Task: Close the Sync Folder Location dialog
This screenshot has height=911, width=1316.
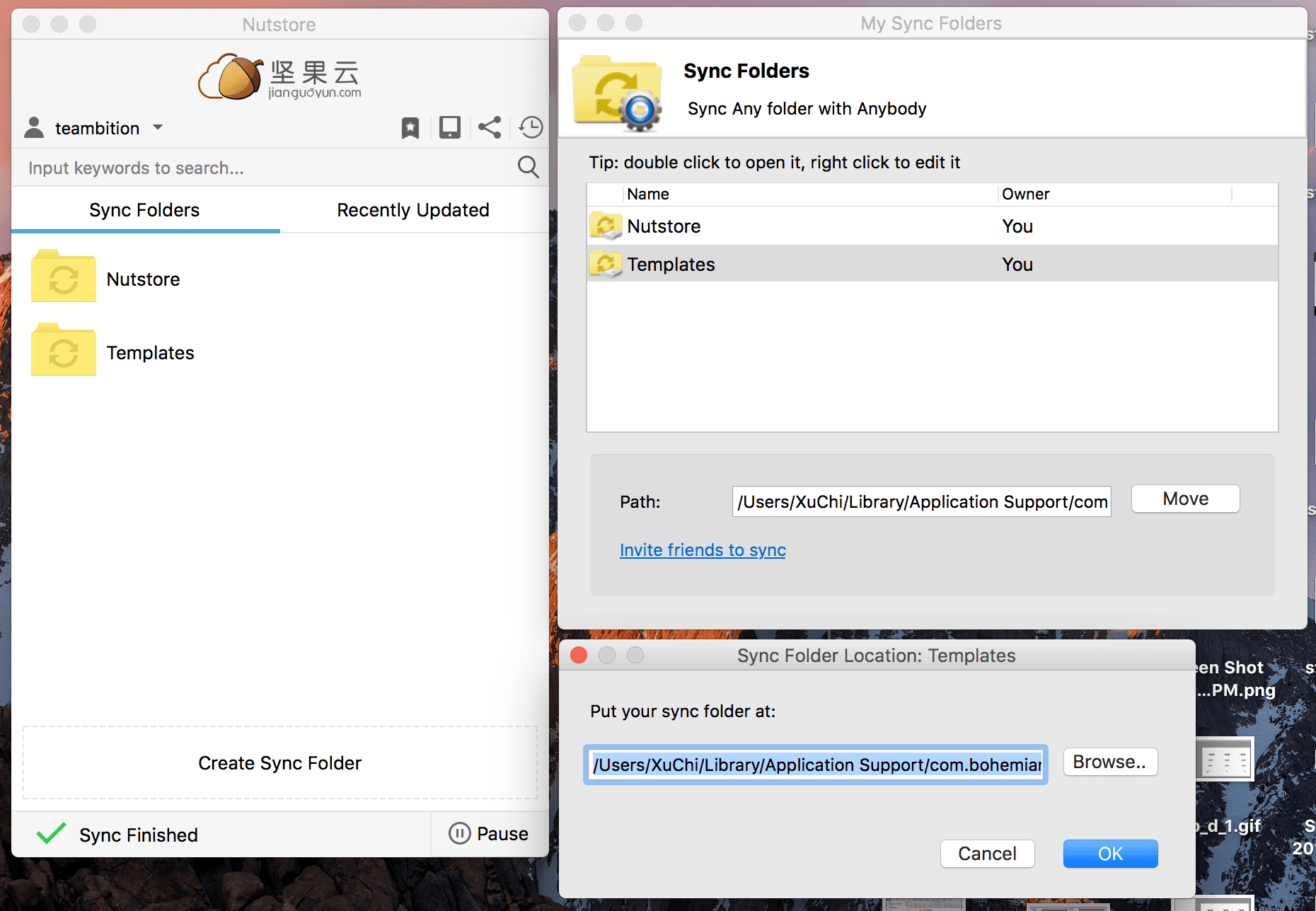Action: [579, 655]
